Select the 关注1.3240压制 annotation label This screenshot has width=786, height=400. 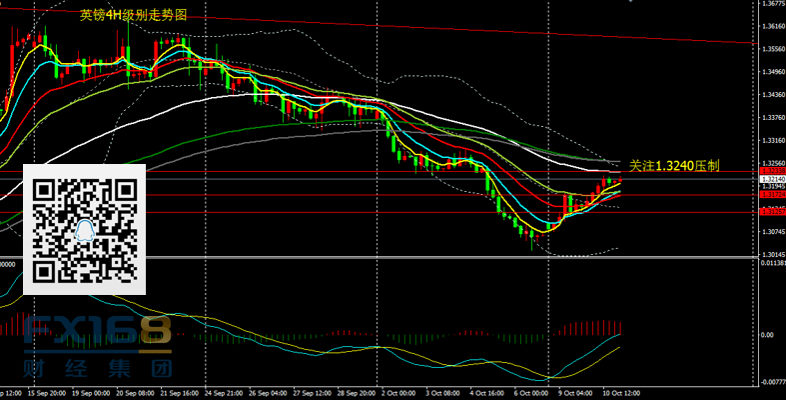[673, 165]
